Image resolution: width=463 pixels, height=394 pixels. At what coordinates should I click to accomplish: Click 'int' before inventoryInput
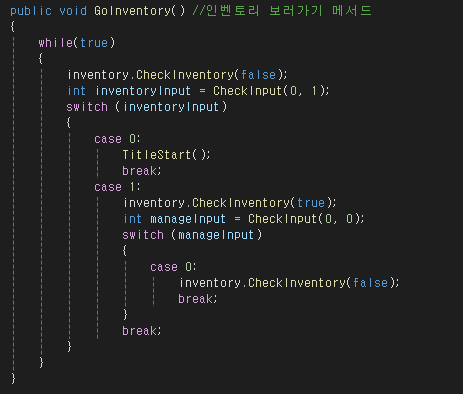77,91
